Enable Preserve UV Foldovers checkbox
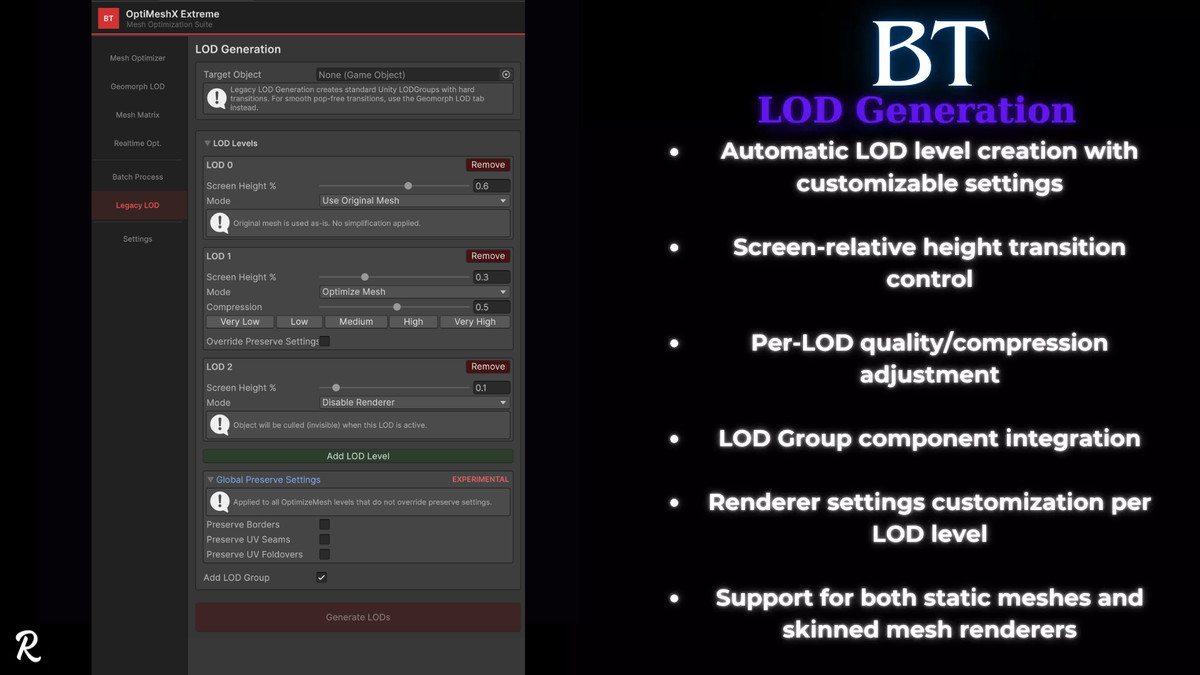Viewport: 1200px width, 675px height. (324, 554)
